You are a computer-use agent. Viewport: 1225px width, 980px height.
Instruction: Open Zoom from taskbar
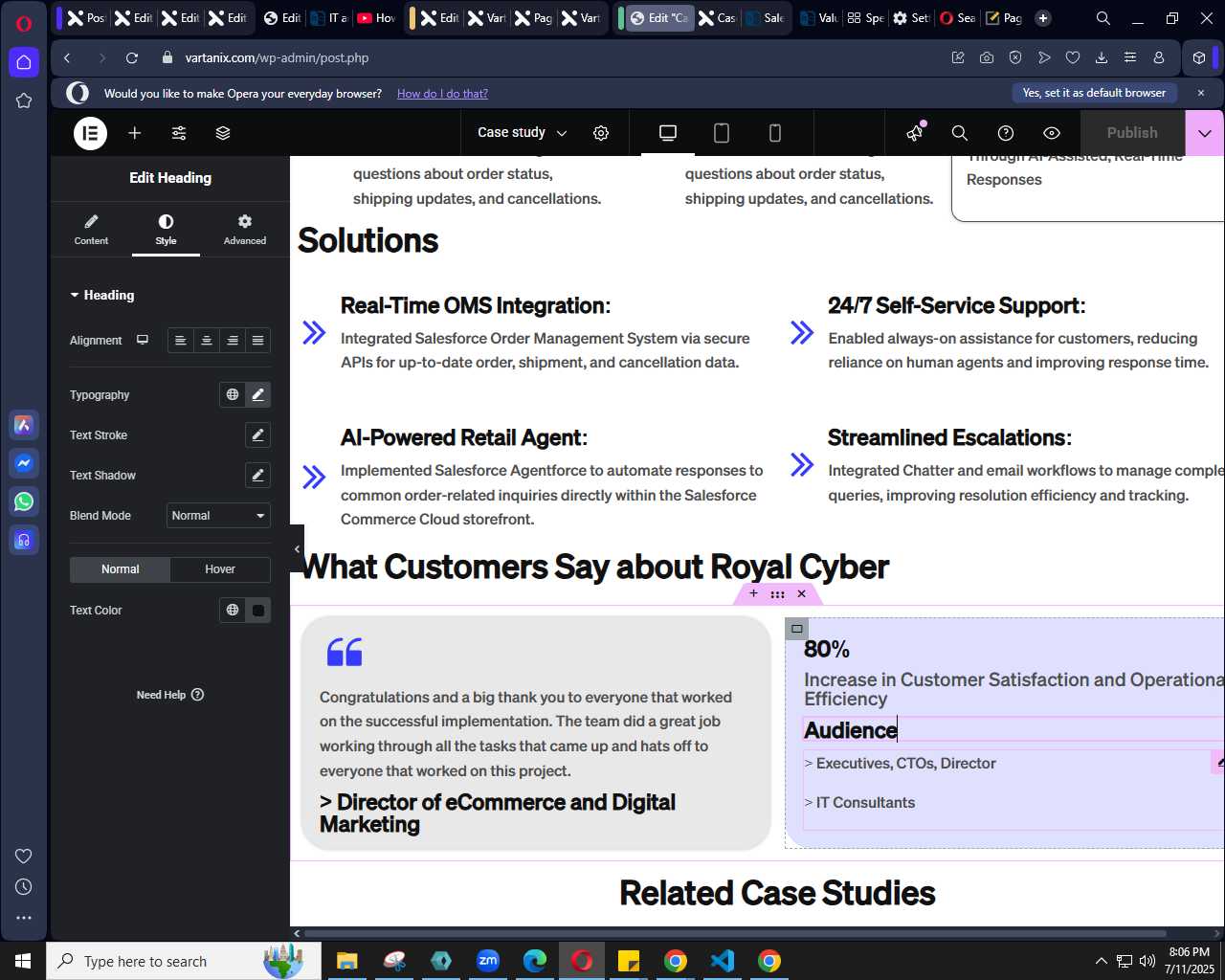(488, 961)
